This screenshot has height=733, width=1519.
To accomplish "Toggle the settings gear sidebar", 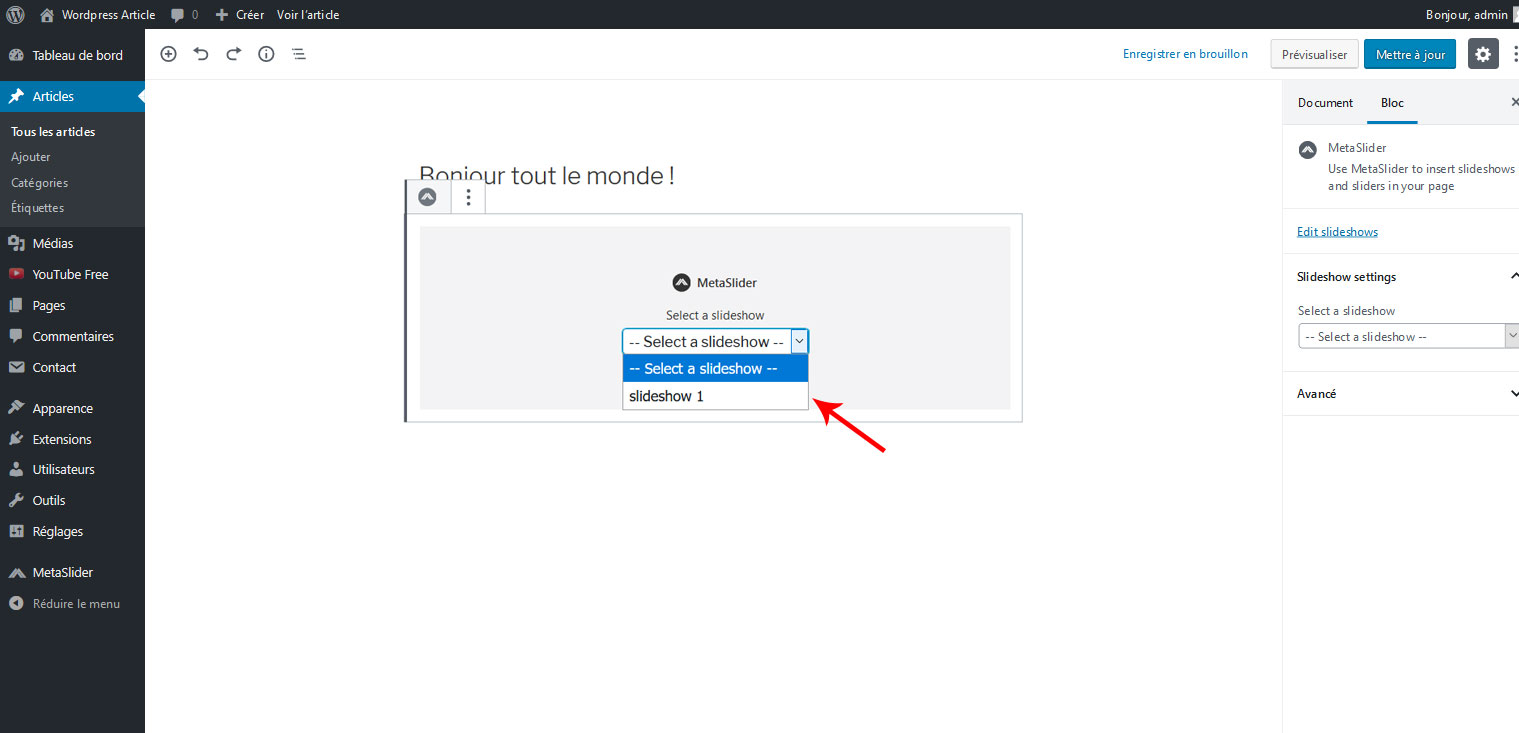I will [x=1483, y=54].
